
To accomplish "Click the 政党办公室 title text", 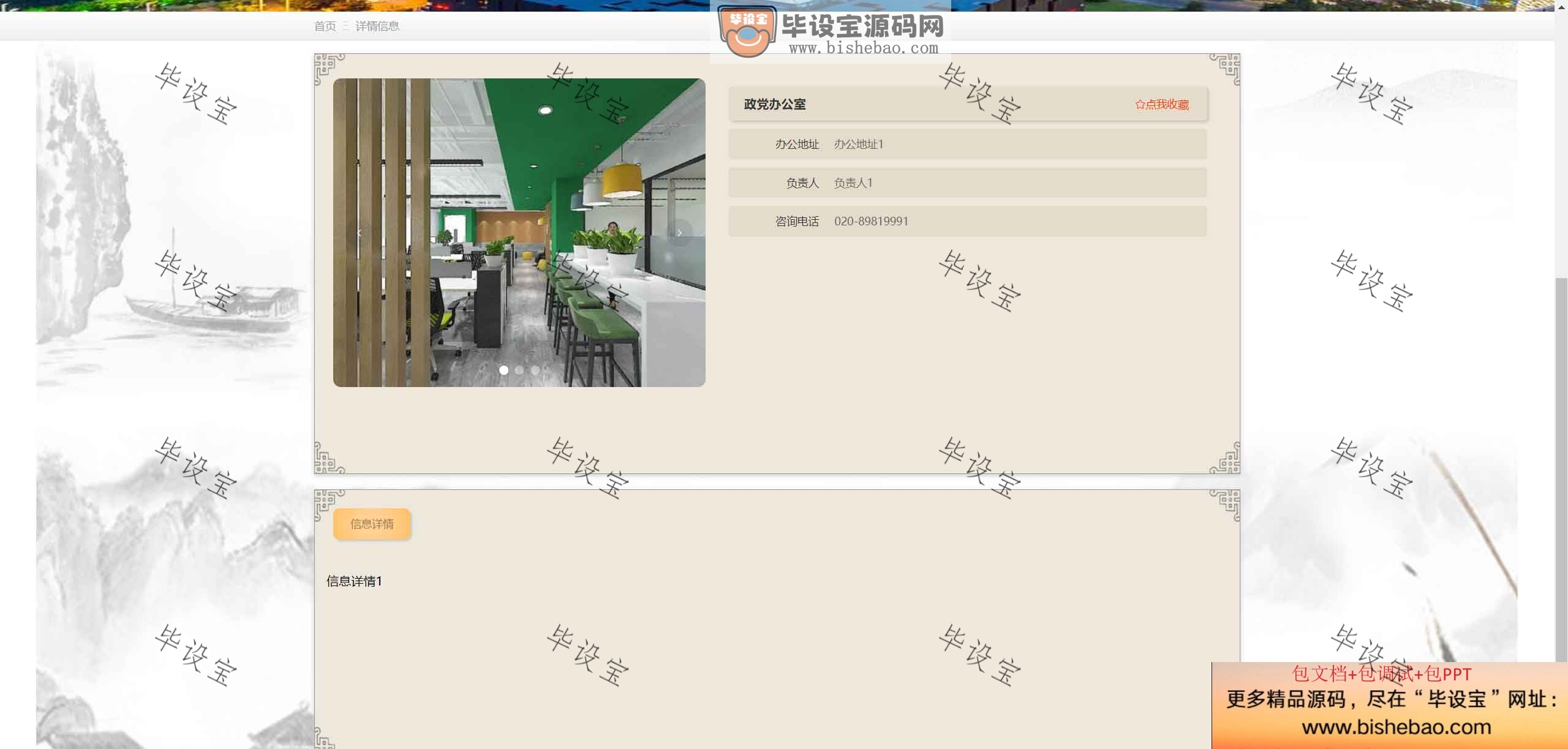I will 775,105.
